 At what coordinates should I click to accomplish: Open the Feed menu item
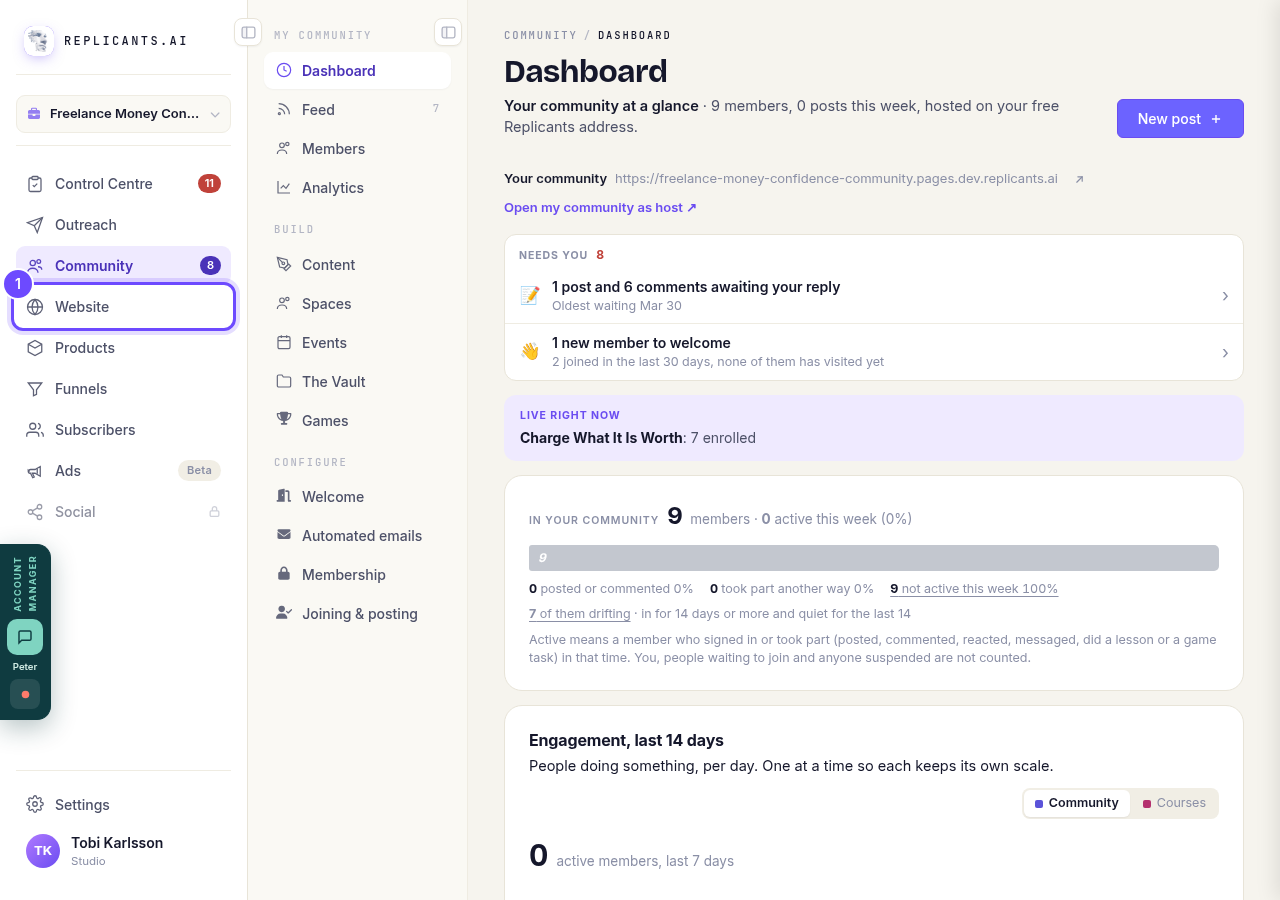point(357,110)
